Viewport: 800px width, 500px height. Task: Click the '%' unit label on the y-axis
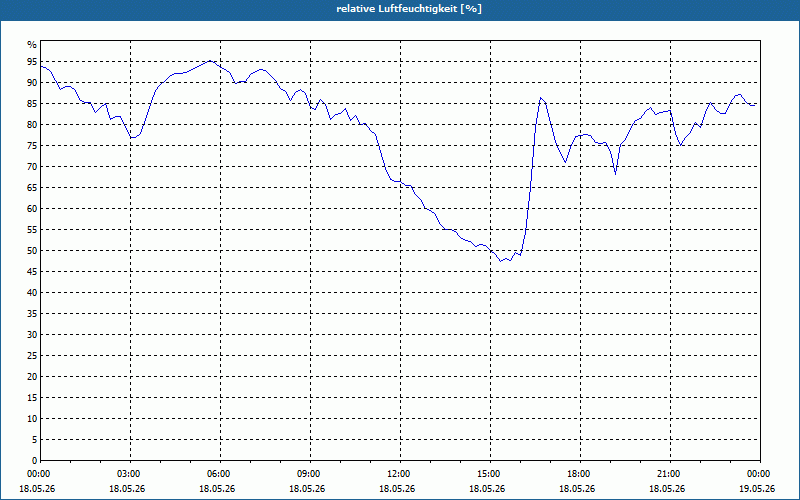(32, 45)
